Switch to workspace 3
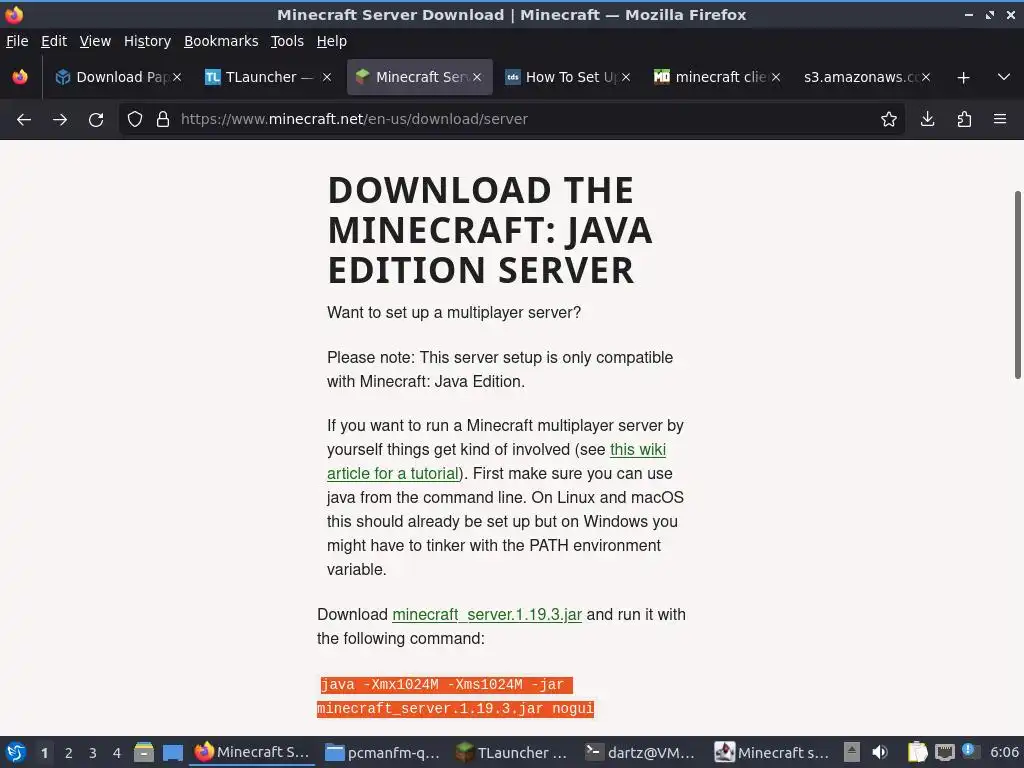This screenshot has width=1024, height=768. click(93, 753)
